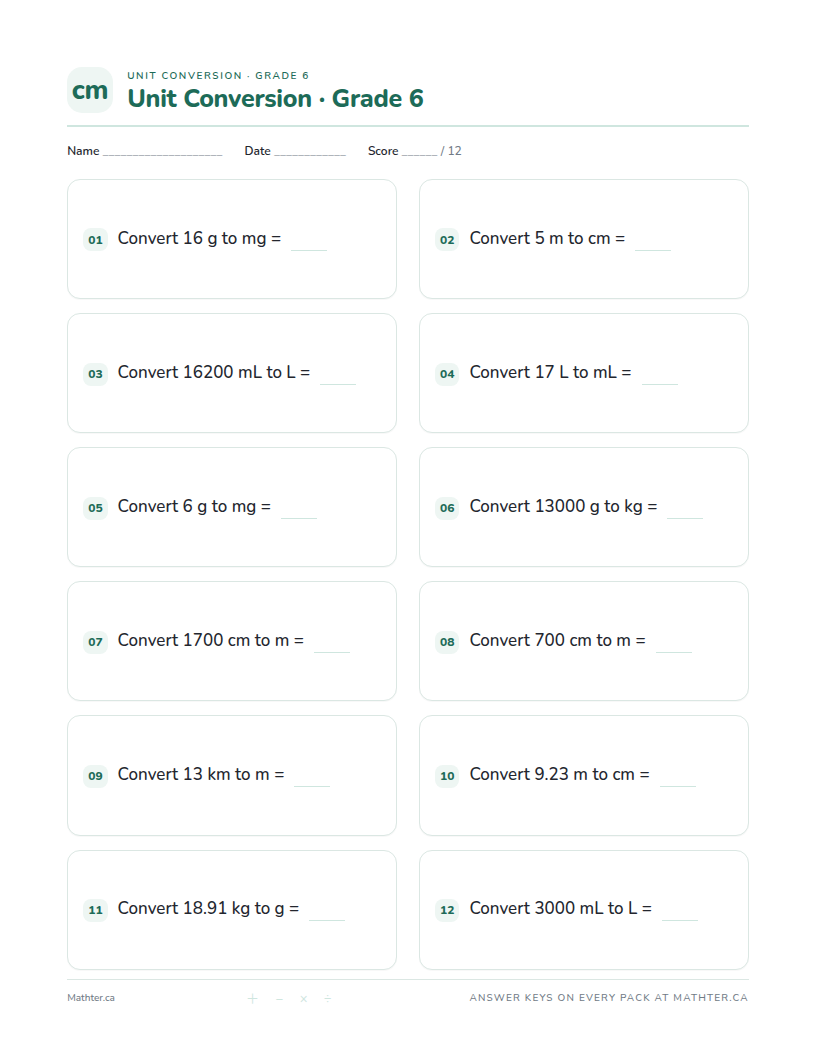The height and width of the screenshot is (1056, 816).
Task: Click the Date blank line
Action: 310,153
